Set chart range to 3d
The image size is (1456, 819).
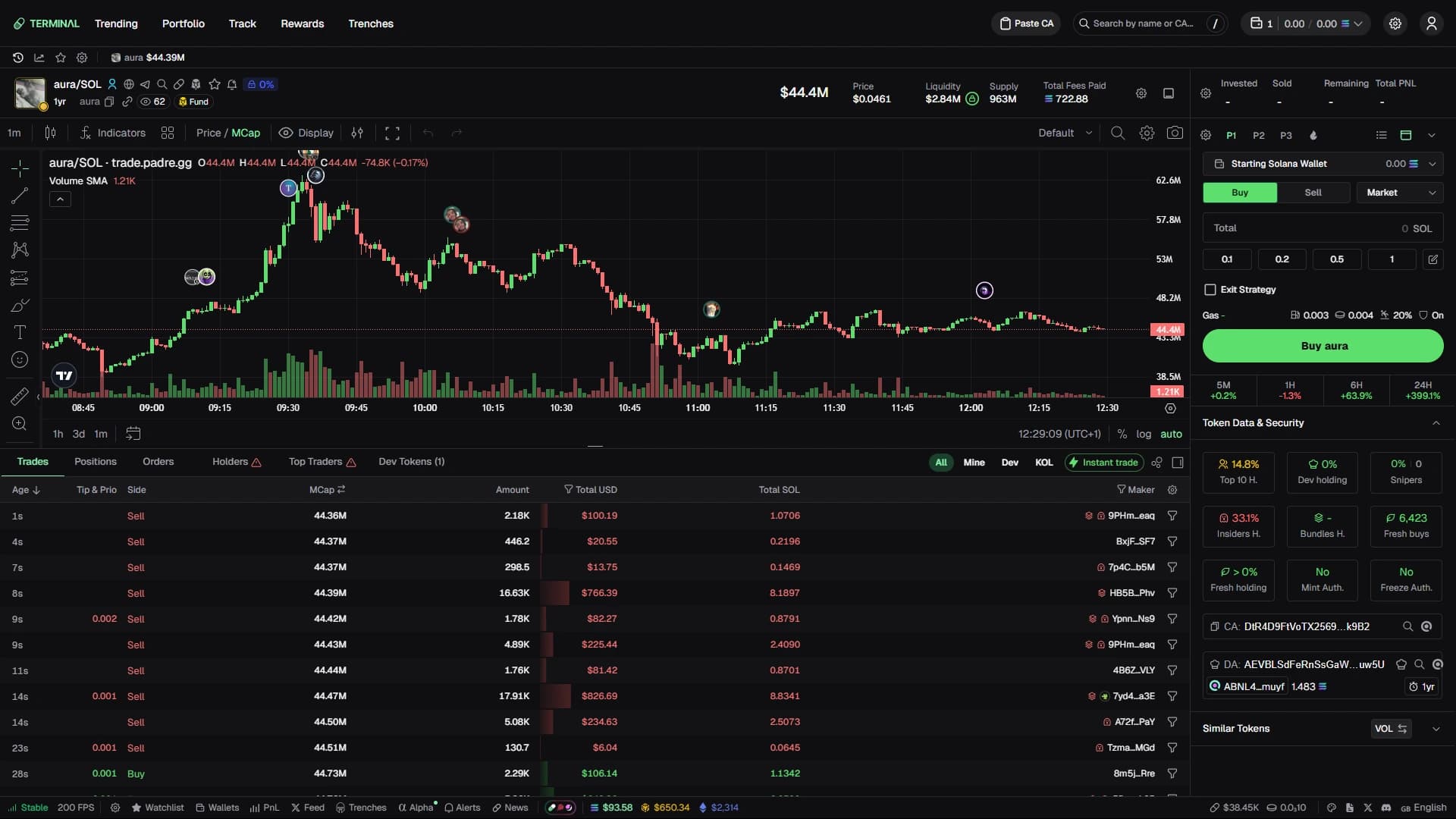point(79,434)
